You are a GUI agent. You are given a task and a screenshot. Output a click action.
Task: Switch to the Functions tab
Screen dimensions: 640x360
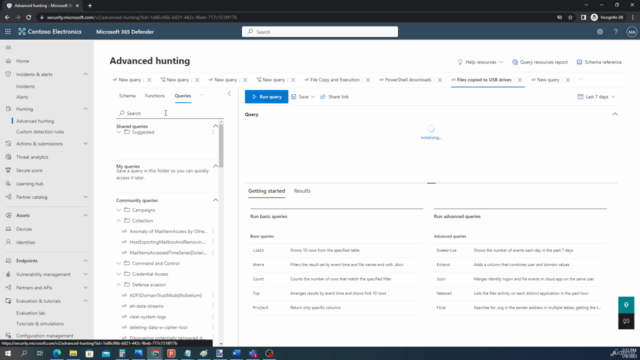pos(155,96)
